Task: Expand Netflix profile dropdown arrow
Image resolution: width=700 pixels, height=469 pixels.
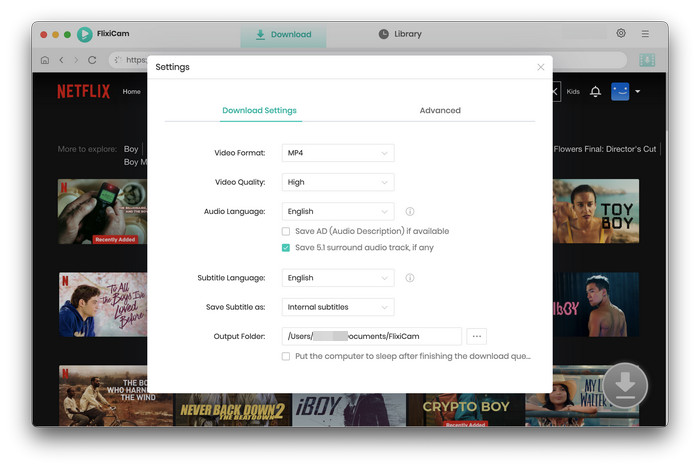Action: [638, 91]
